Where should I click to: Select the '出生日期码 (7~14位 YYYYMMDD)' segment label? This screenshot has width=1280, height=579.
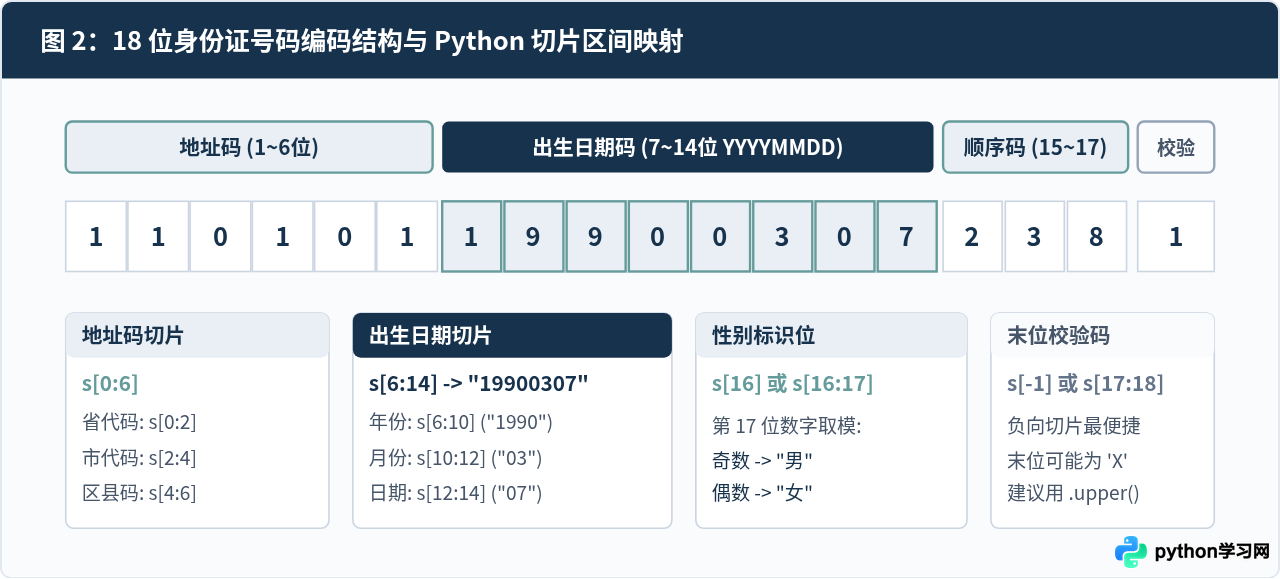pos(687,147)
